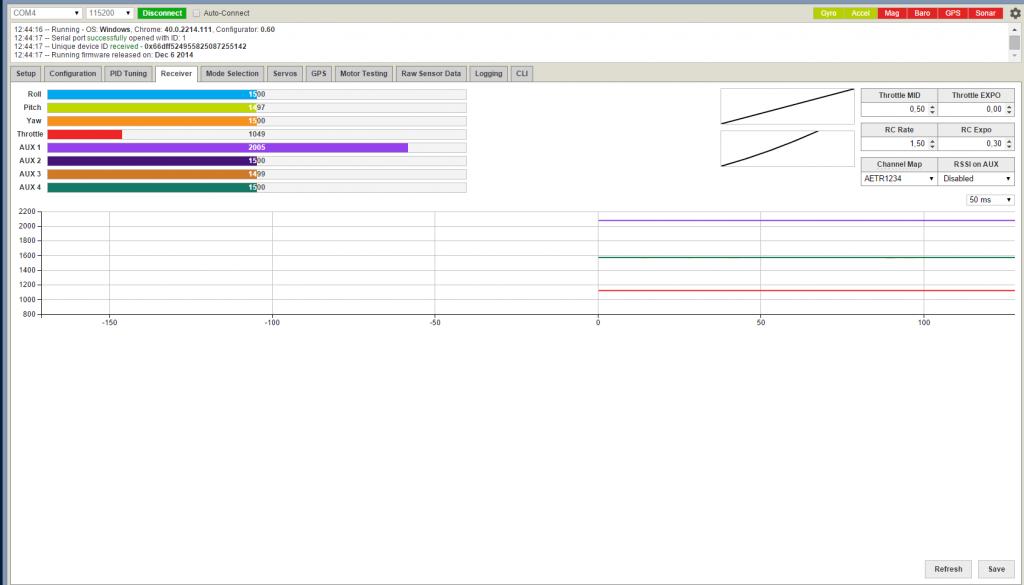Click the Mag sensor status indicator

click(891, 13)
